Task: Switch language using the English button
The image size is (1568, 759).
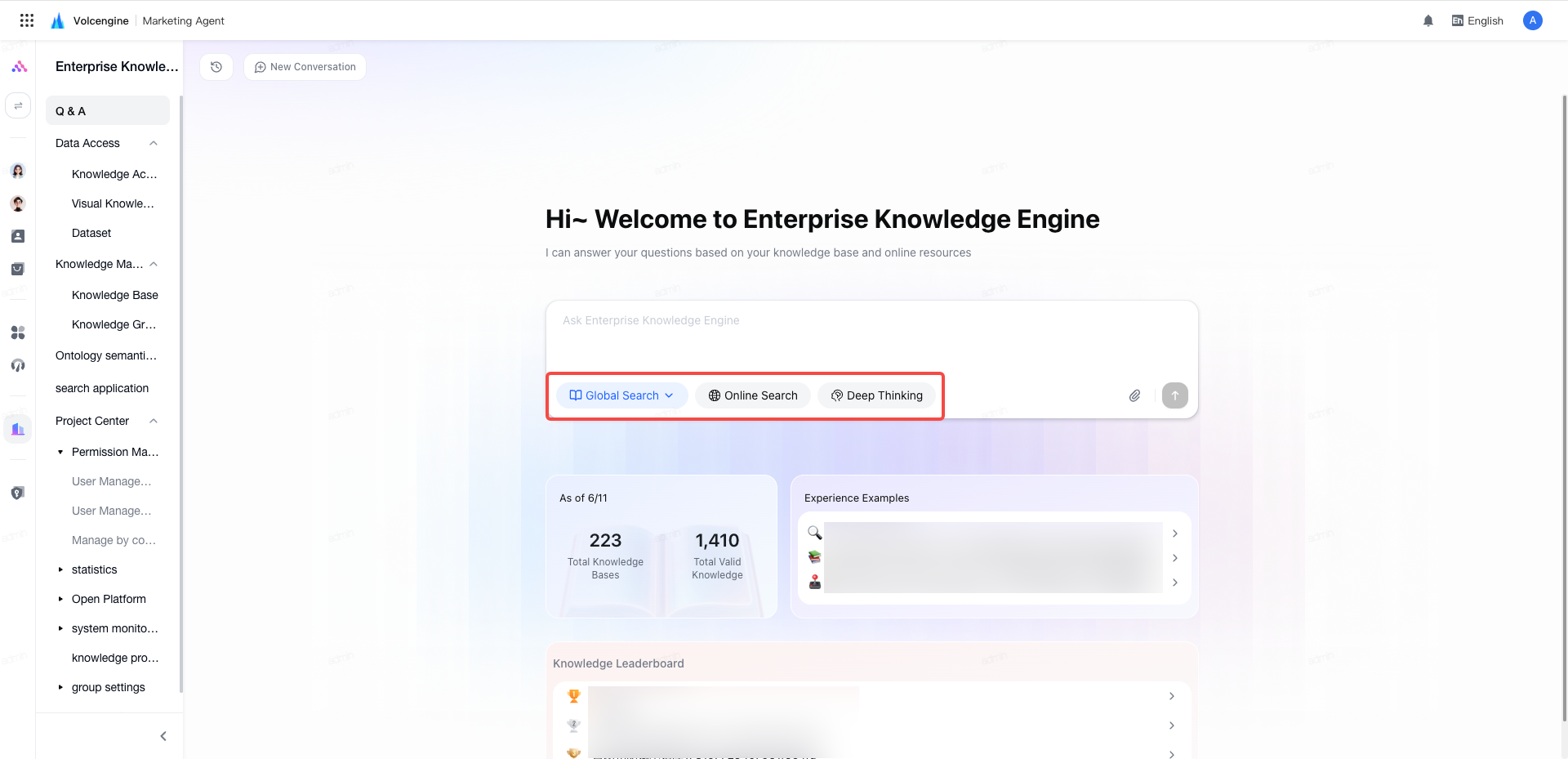Action: [x=1477, y=21]
